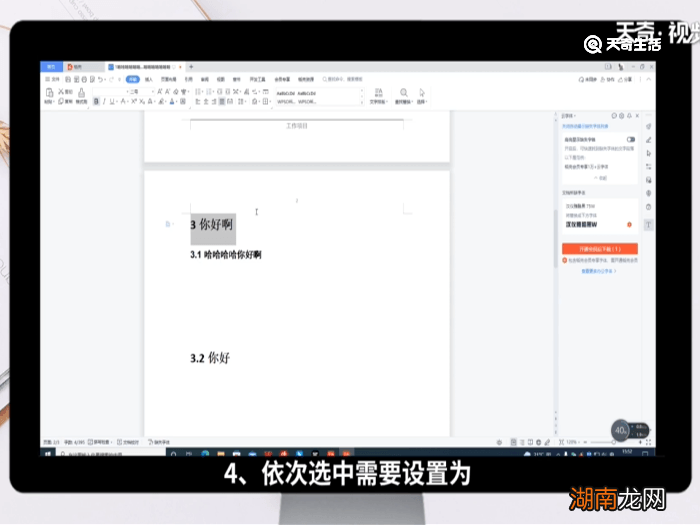
Task: Click the numbered list icon
Action: [x=208, y=92]
